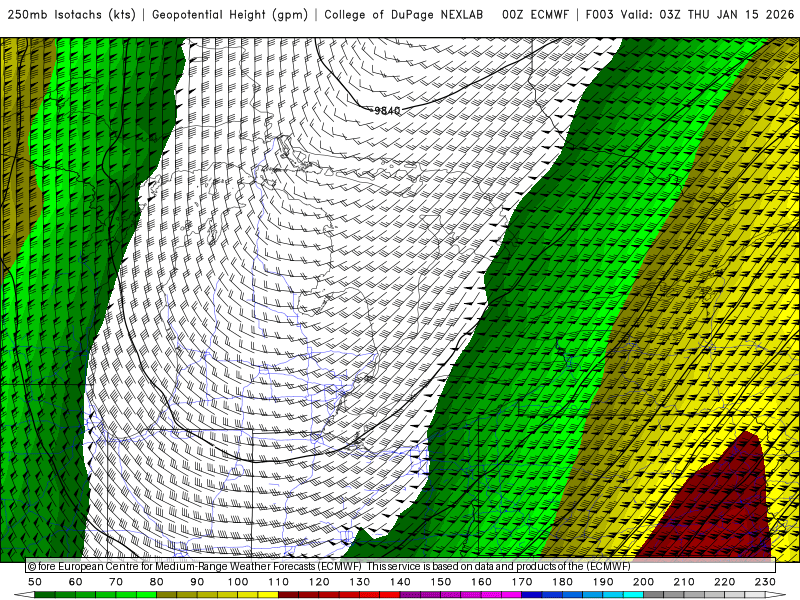Select the dark red swatch starting at 110
This screenshot has height=600, width=800.
[288, 595]
